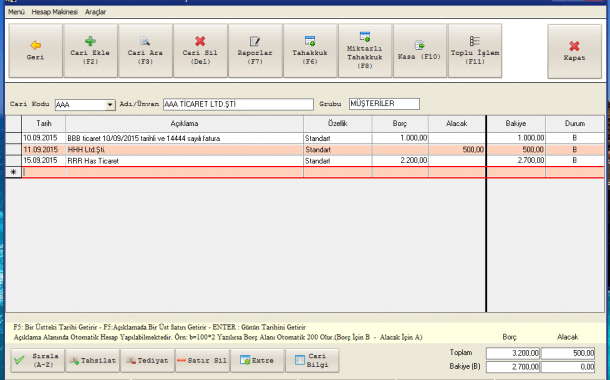Screen dimensions: 610x380
Task: Click the Adı/Ünvan field AAA TİCARET LTD.ŞTİ
Action: 238,104
